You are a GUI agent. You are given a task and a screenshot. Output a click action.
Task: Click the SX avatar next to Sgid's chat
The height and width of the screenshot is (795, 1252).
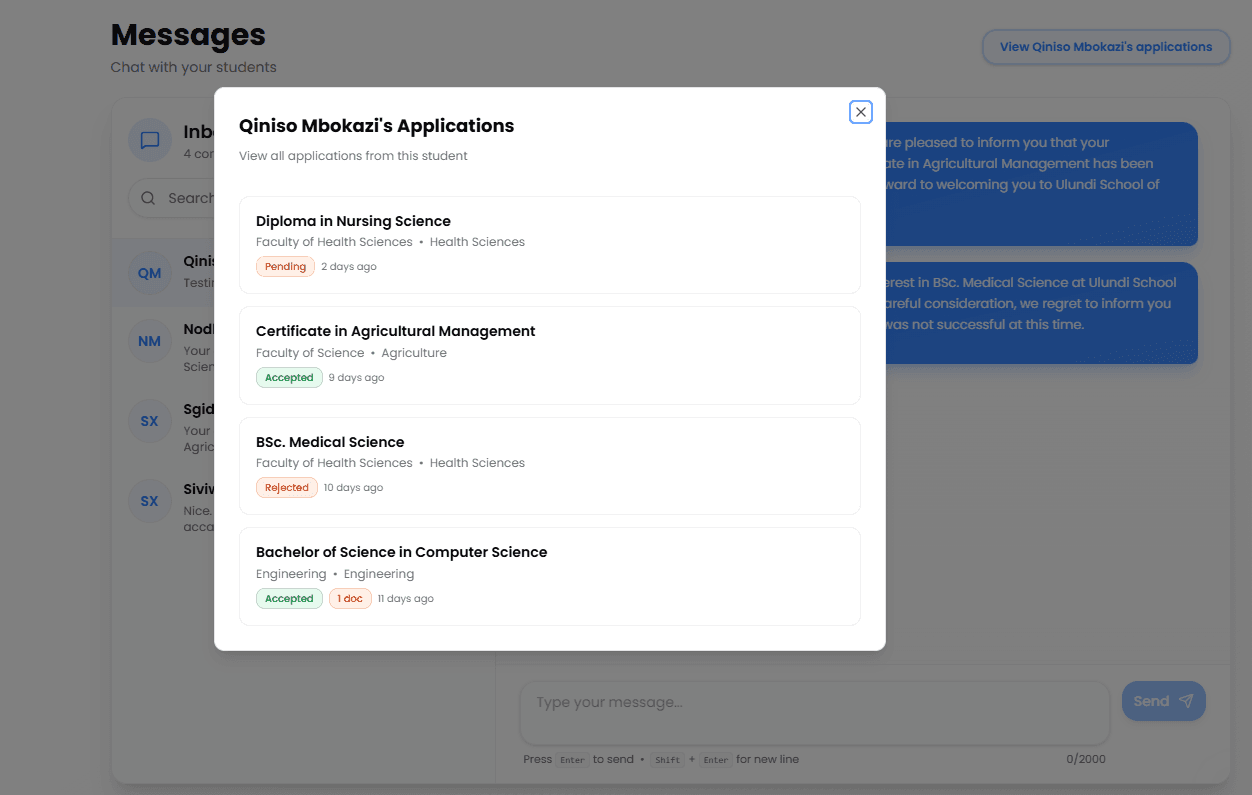(x=149, y=421)
